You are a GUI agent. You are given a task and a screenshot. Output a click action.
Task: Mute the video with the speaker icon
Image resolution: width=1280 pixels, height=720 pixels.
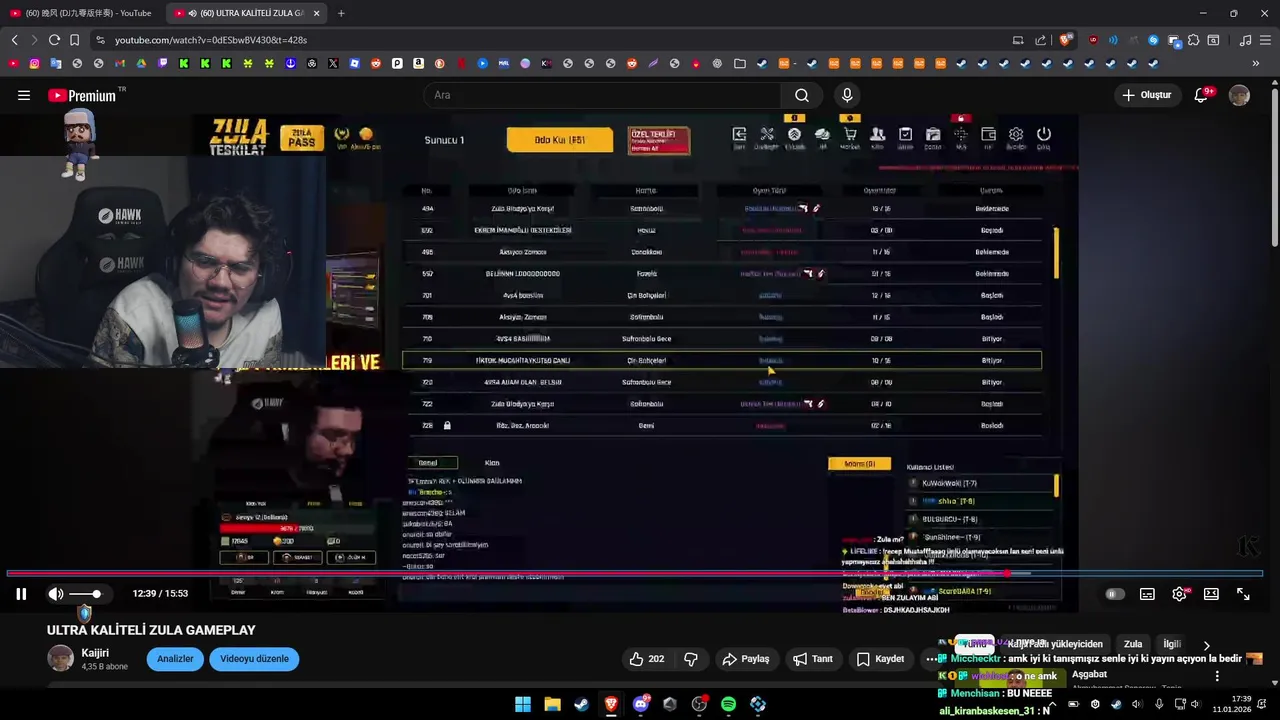click(x=56, y=594)
